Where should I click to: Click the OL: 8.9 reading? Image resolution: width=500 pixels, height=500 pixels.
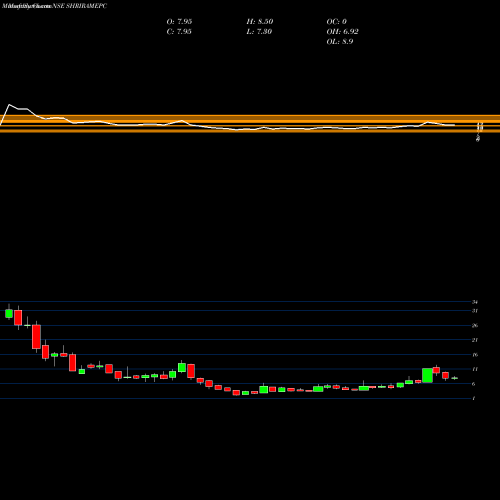(340, 42)
